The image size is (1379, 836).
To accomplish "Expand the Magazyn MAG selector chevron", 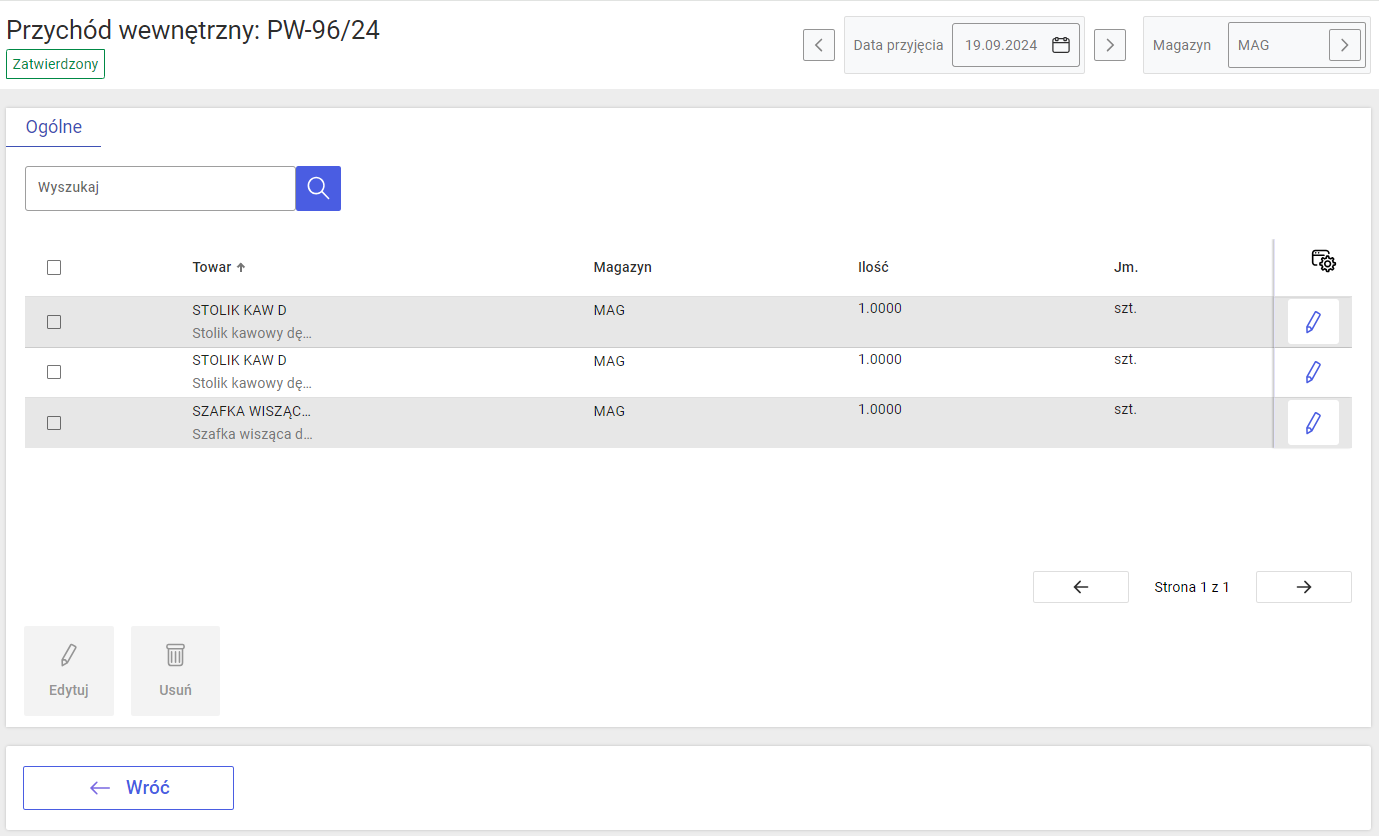I will point(1345,45).
